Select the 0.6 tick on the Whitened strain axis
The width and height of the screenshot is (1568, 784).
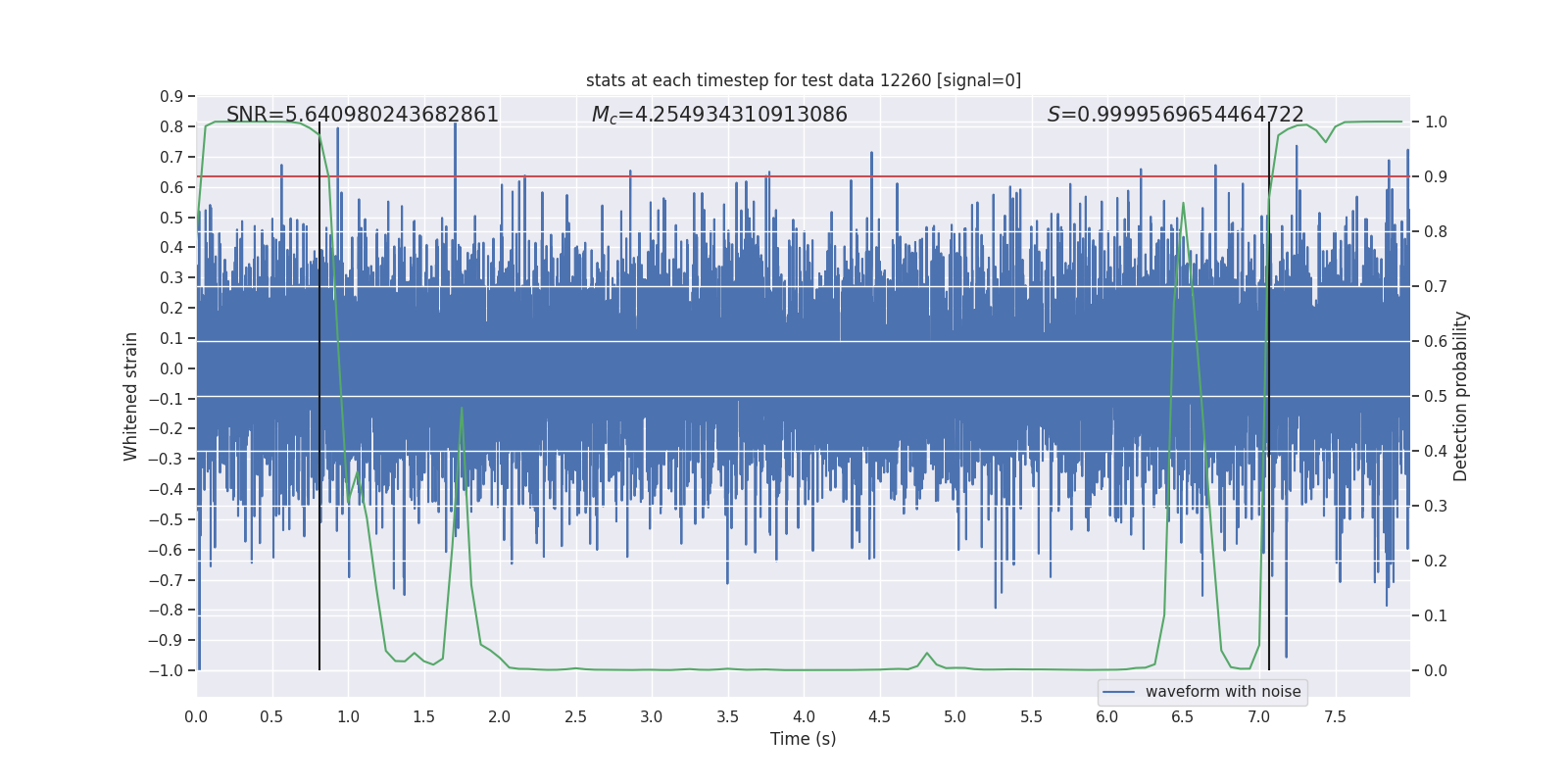(x=171, y=187)
